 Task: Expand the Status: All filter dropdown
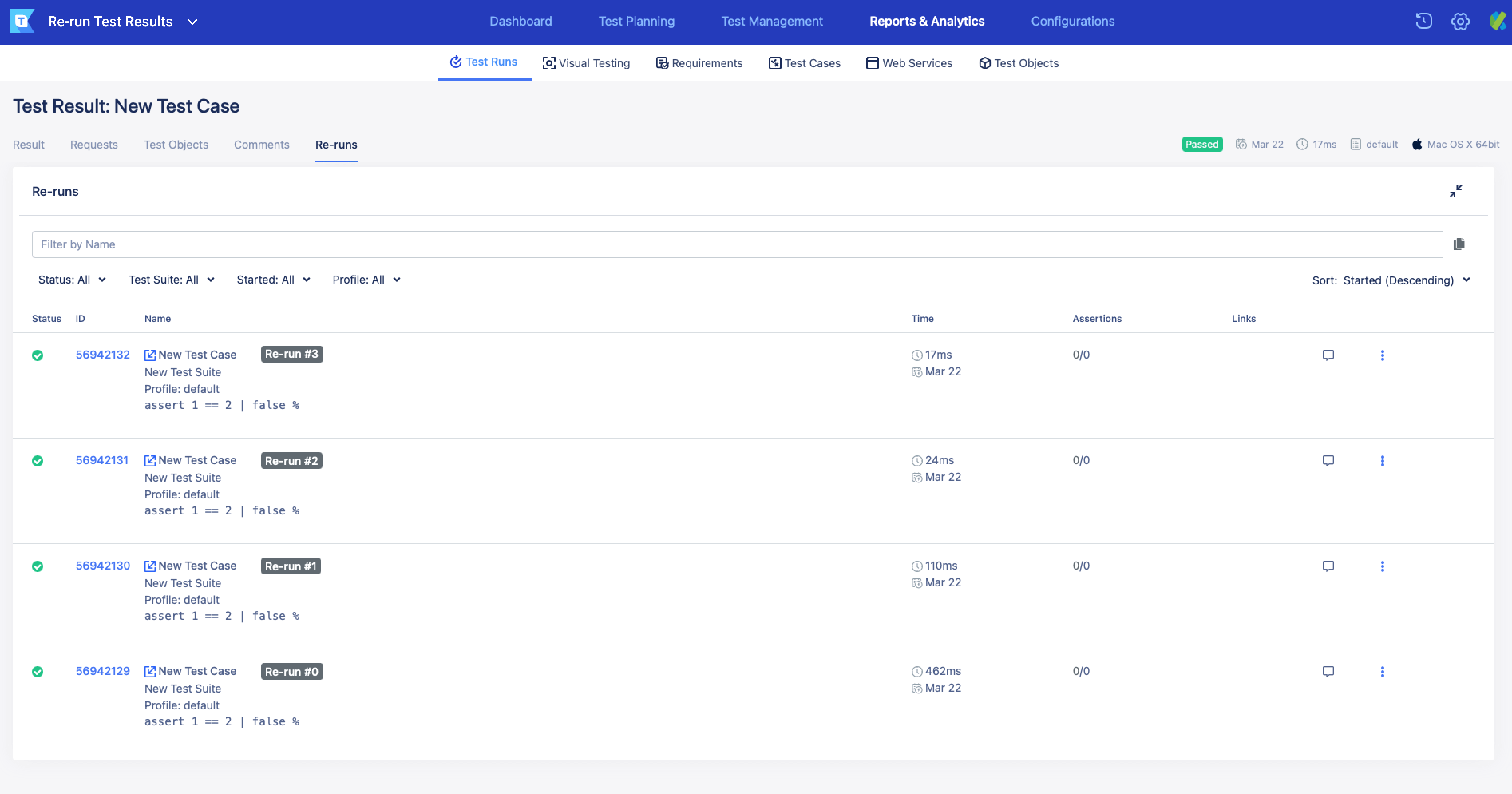tap(72, 280)
